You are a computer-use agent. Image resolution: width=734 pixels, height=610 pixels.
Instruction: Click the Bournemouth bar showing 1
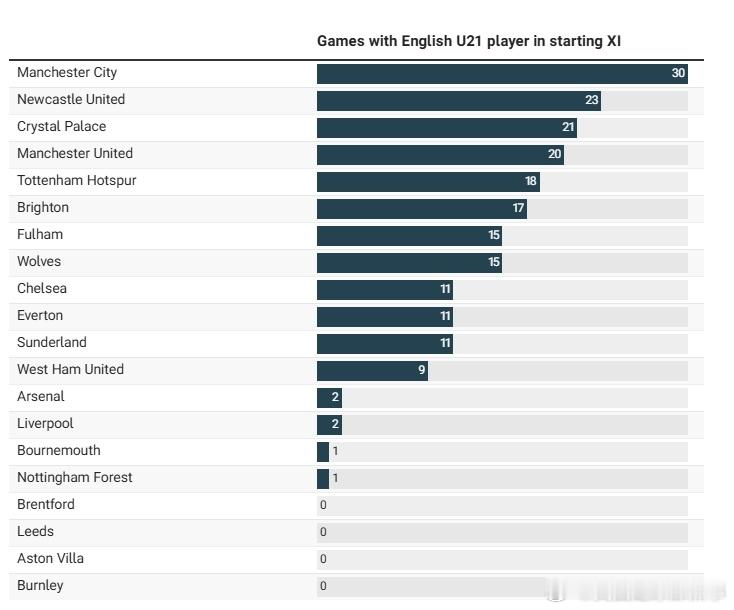323,452
